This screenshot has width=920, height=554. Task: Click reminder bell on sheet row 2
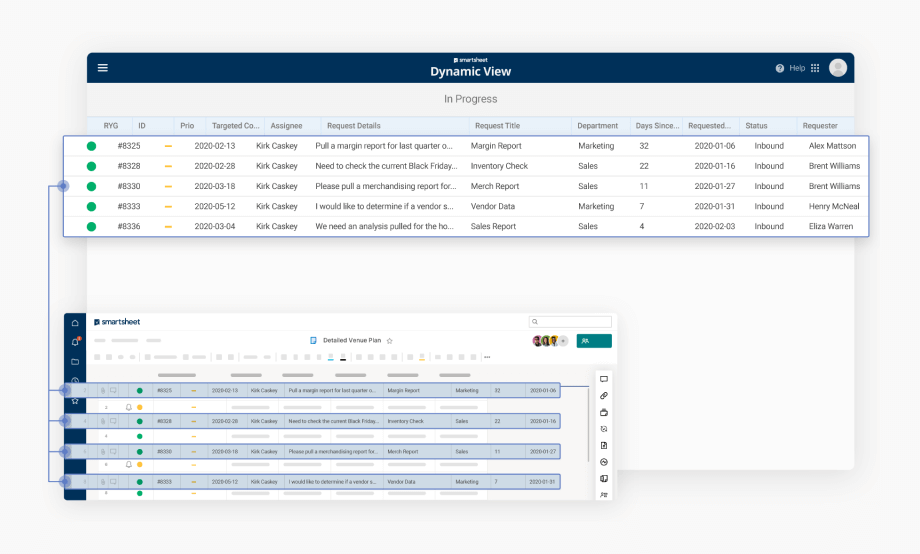pyautogui.click(x=128, y=407)
